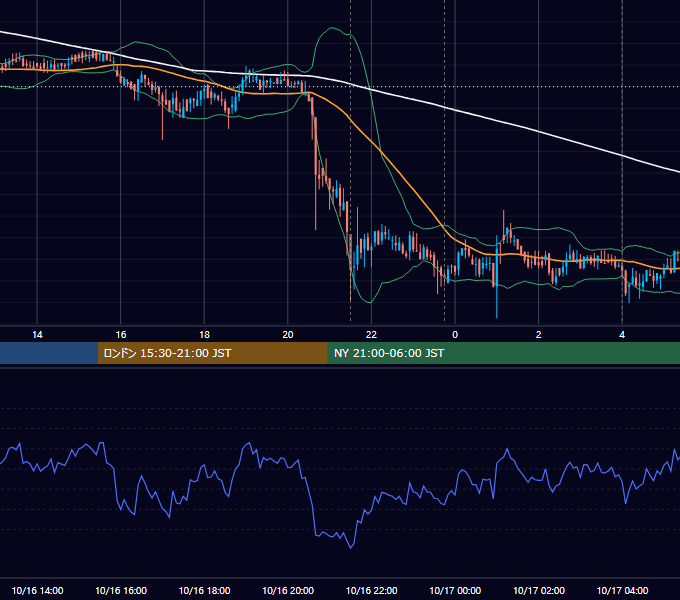Click the 10/17 02:00 timestamp label
The image size is (680, 600).
pyautogui.click(x=539, y=590)
